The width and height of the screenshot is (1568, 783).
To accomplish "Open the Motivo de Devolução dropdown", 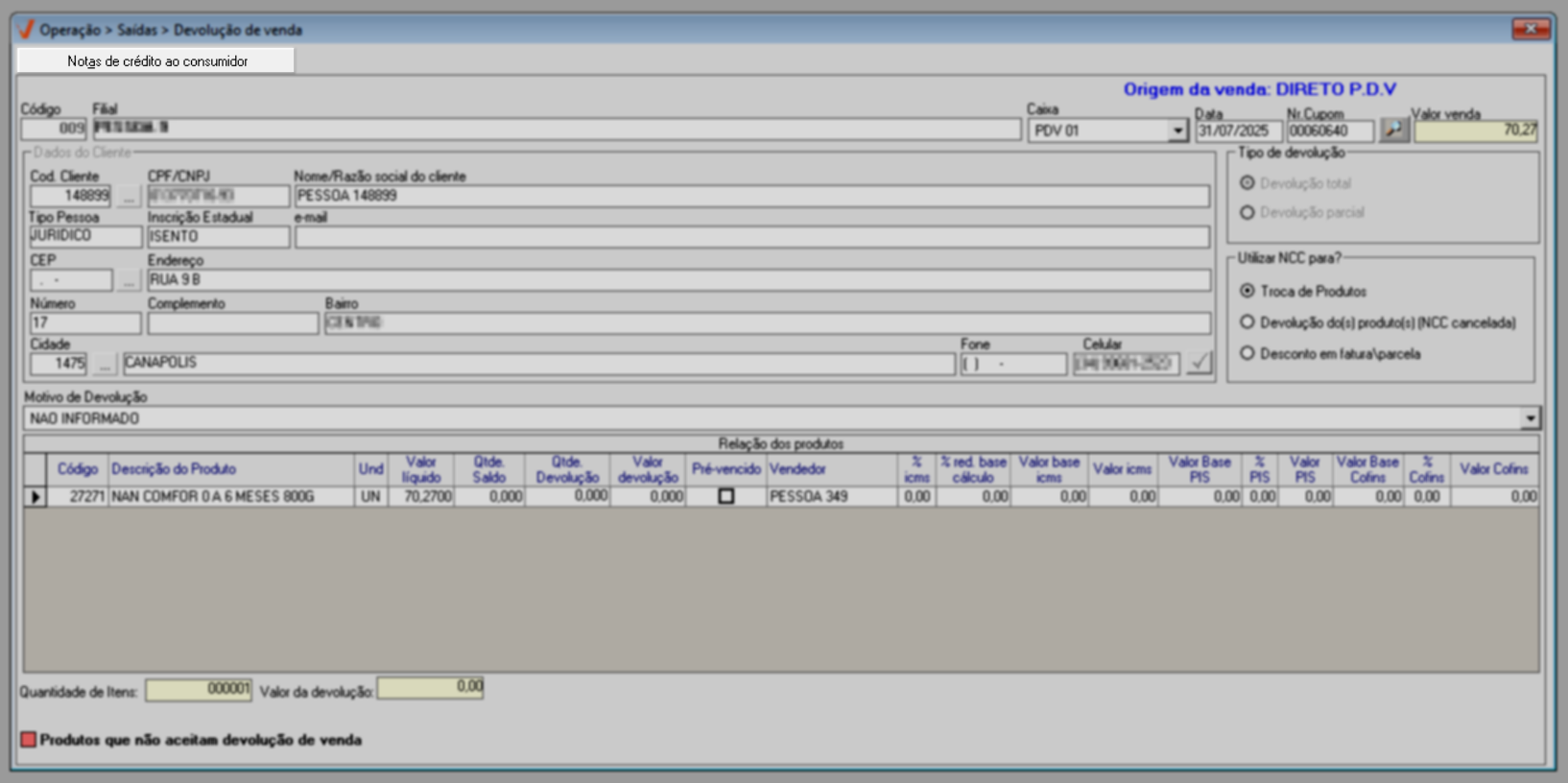I will [x=1530, y=418].
